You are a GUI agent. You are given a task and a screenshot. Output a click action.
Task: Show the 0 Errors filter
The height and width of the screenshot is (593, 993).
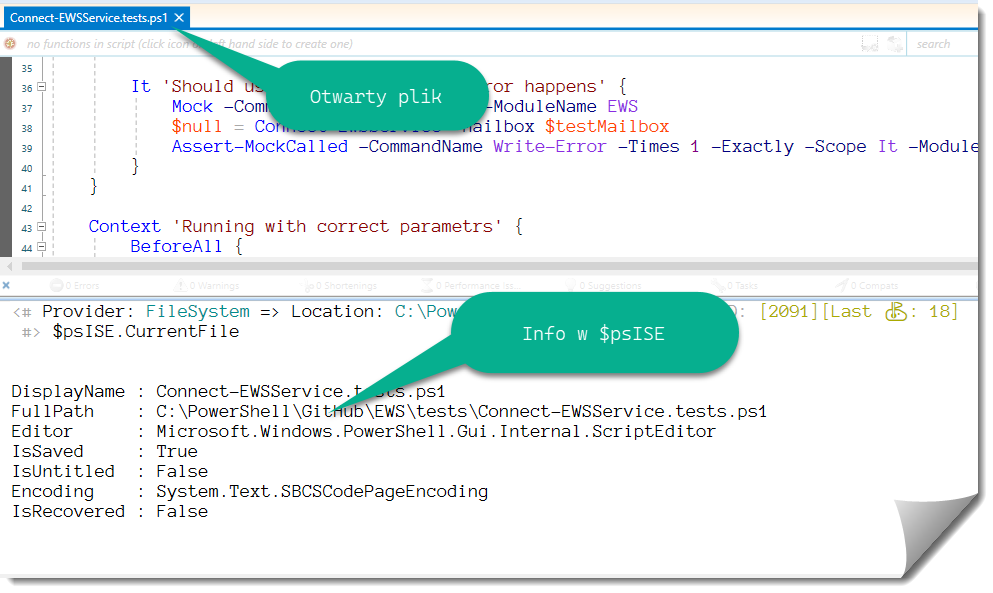[x=76, y=286]
